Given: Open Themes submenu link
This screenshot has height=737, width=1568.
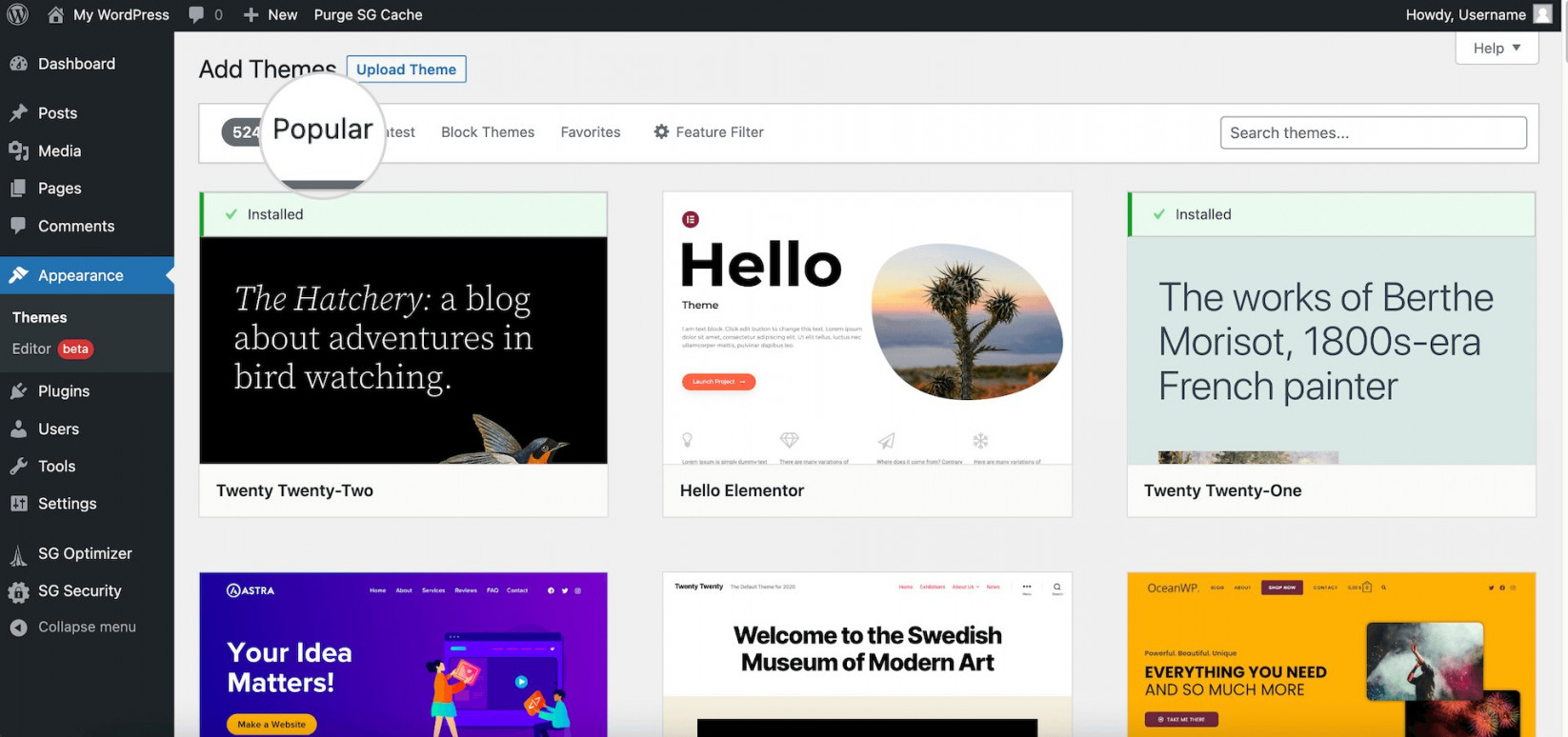Looking at the screenshot, I should click(39, 317).
